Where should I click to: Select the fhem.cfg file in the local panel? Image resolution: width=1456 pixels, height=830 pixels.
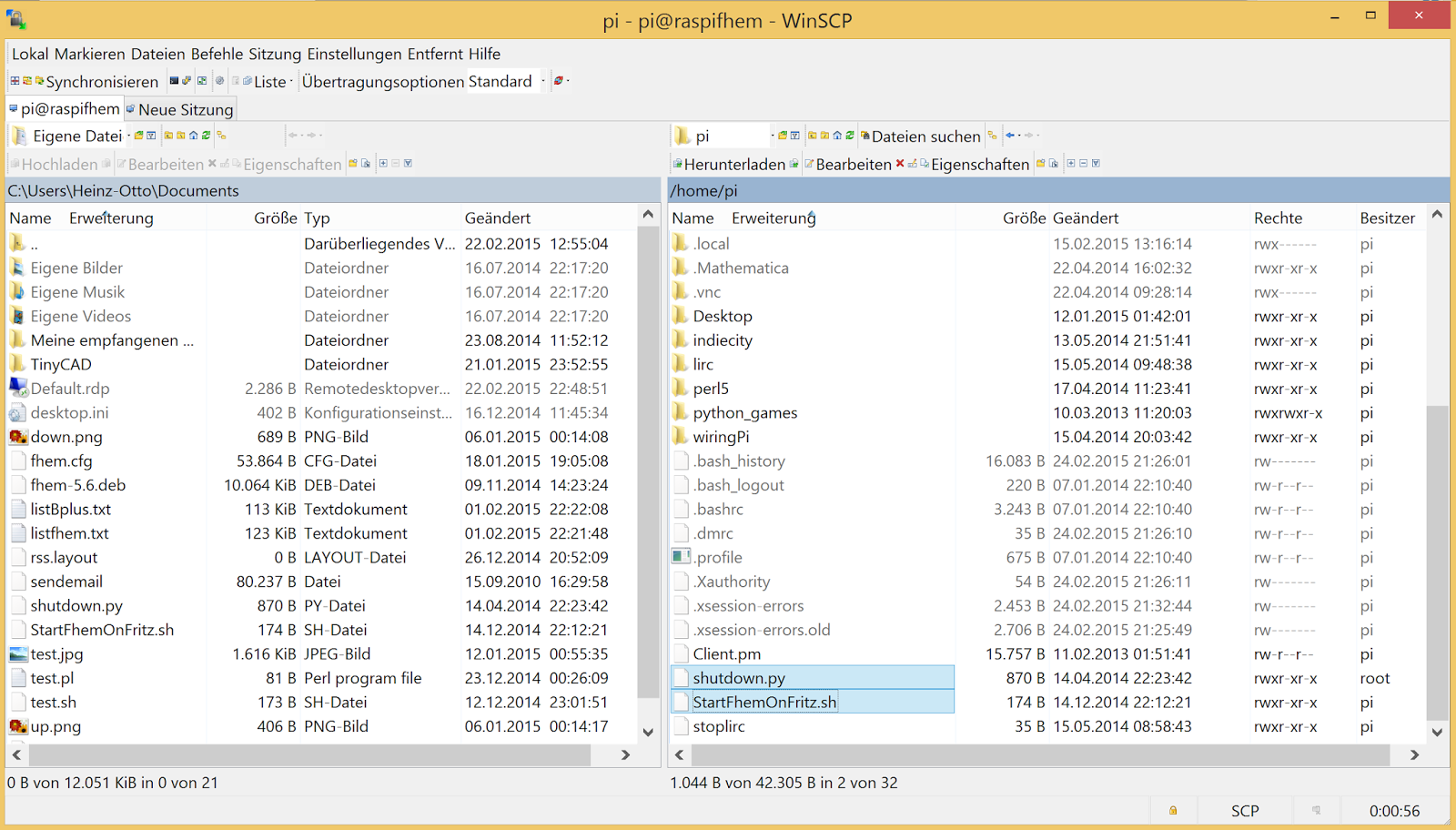[x=61, y=461]
